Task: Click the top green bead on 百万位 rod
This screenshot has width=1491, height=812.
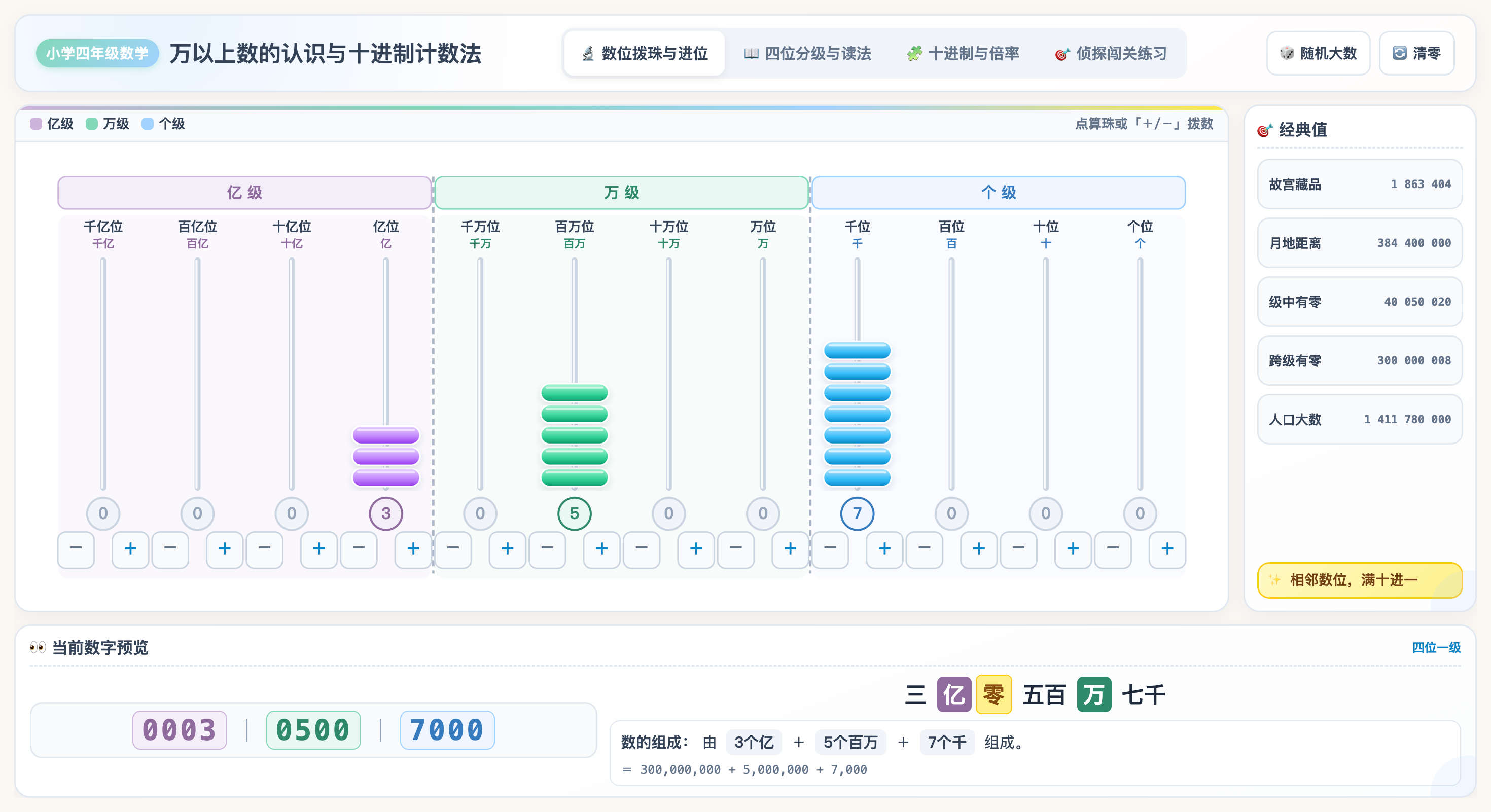Action: tap(575, 393)
